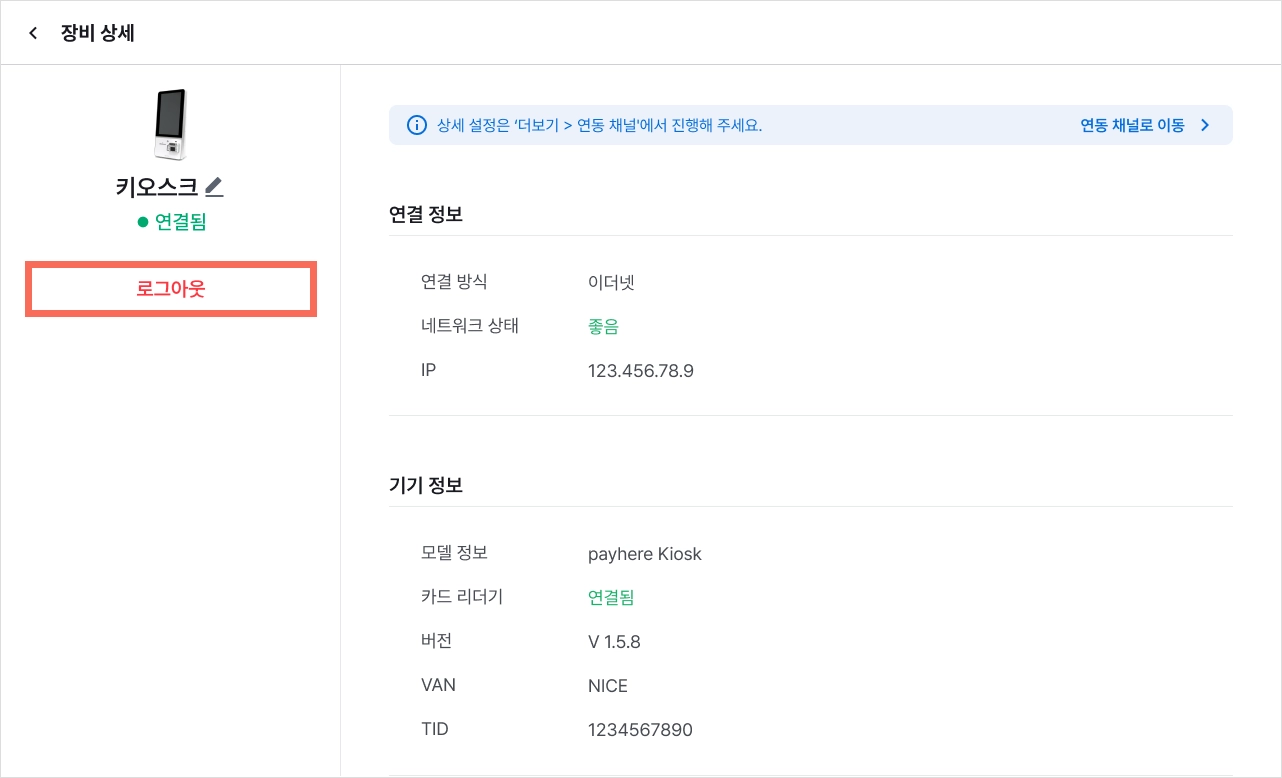Click the 좋음 network status value
This screenshot has width=1282, height=778.
click(604, 327)
